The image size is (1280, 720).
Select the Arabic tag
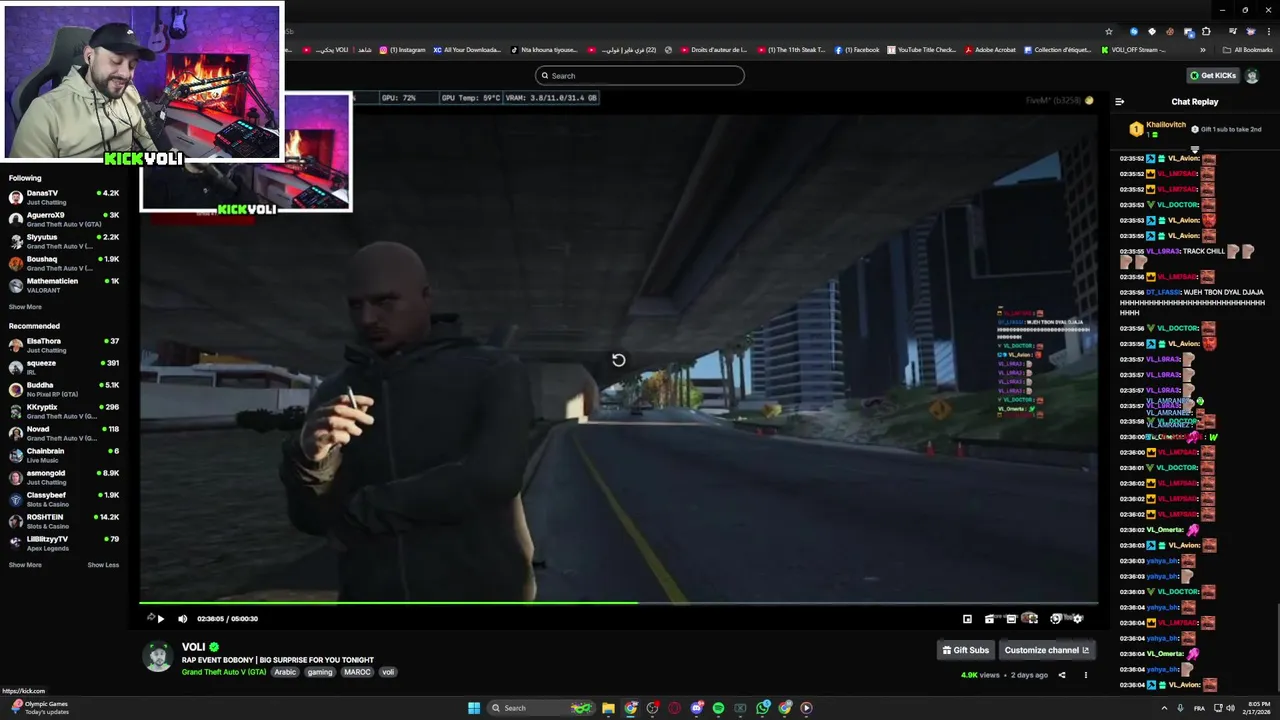[286, 672]
